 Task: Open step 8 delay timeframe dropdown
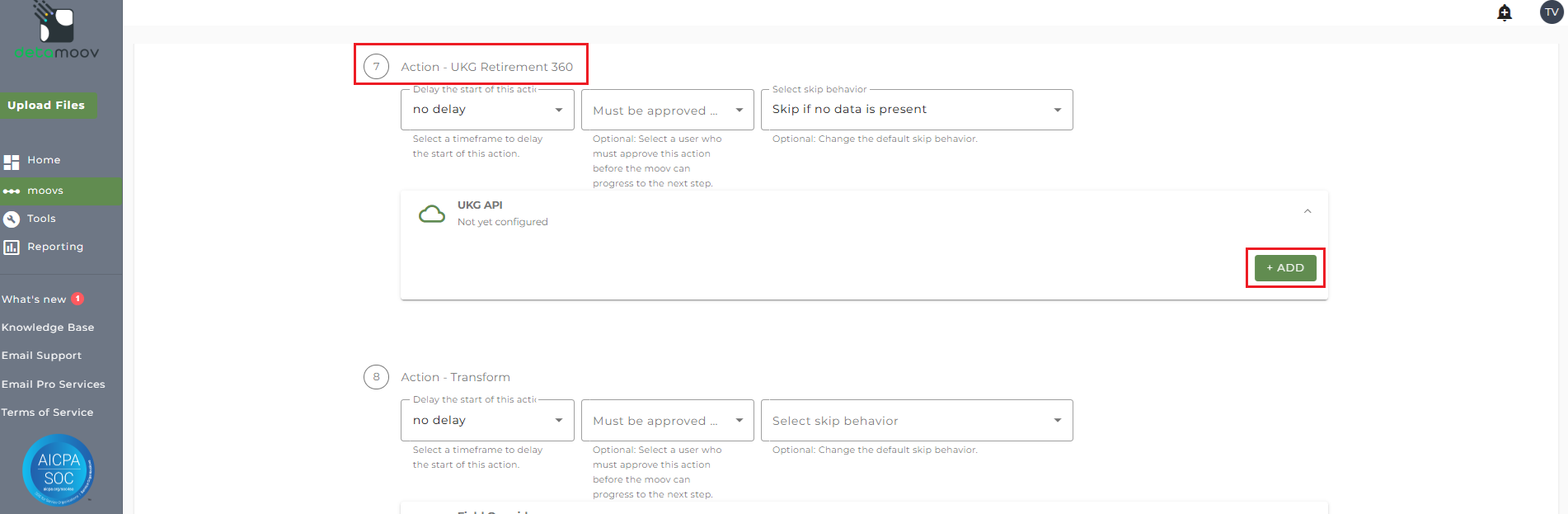[x=487, y=421]
